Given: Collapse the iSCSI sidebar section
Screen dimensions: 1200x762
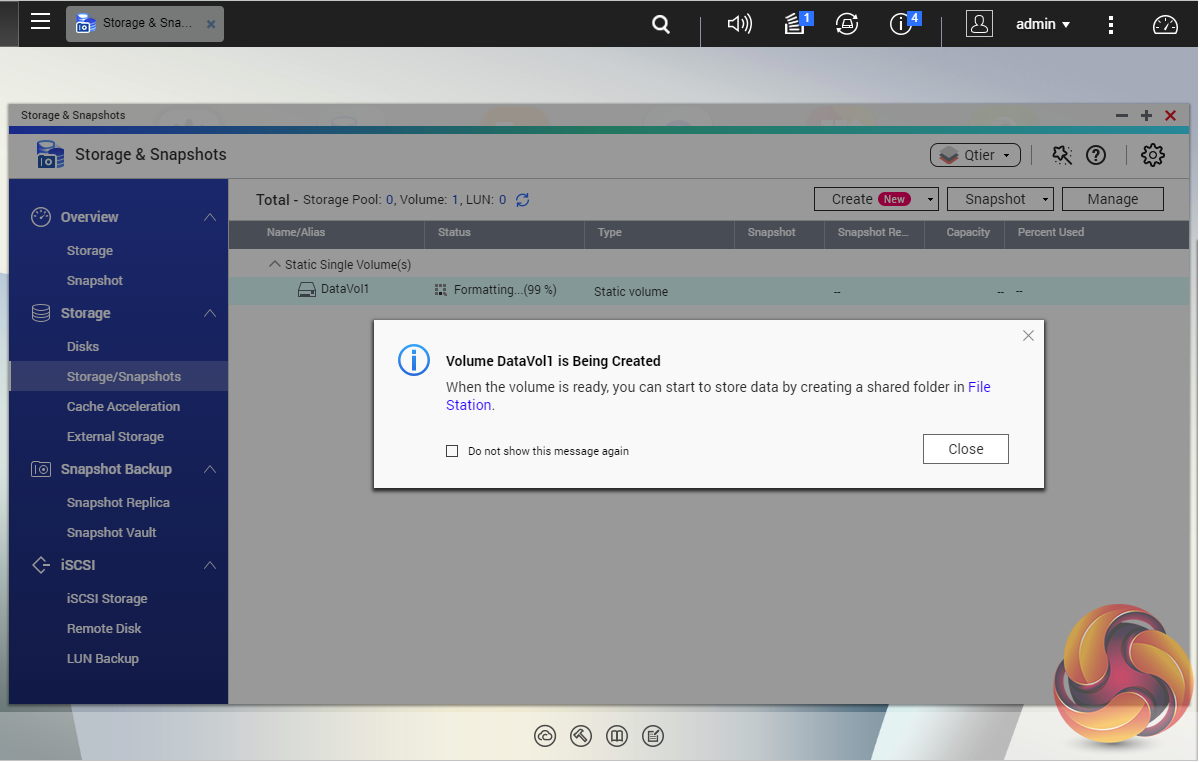Looking at the screenshot, I should point(210,565).
